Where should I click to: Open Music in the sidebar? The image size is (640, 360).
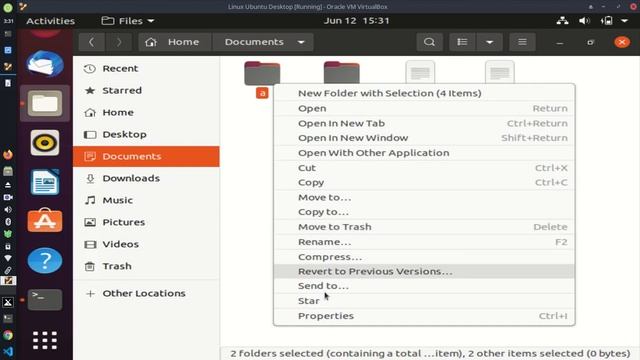146,200
